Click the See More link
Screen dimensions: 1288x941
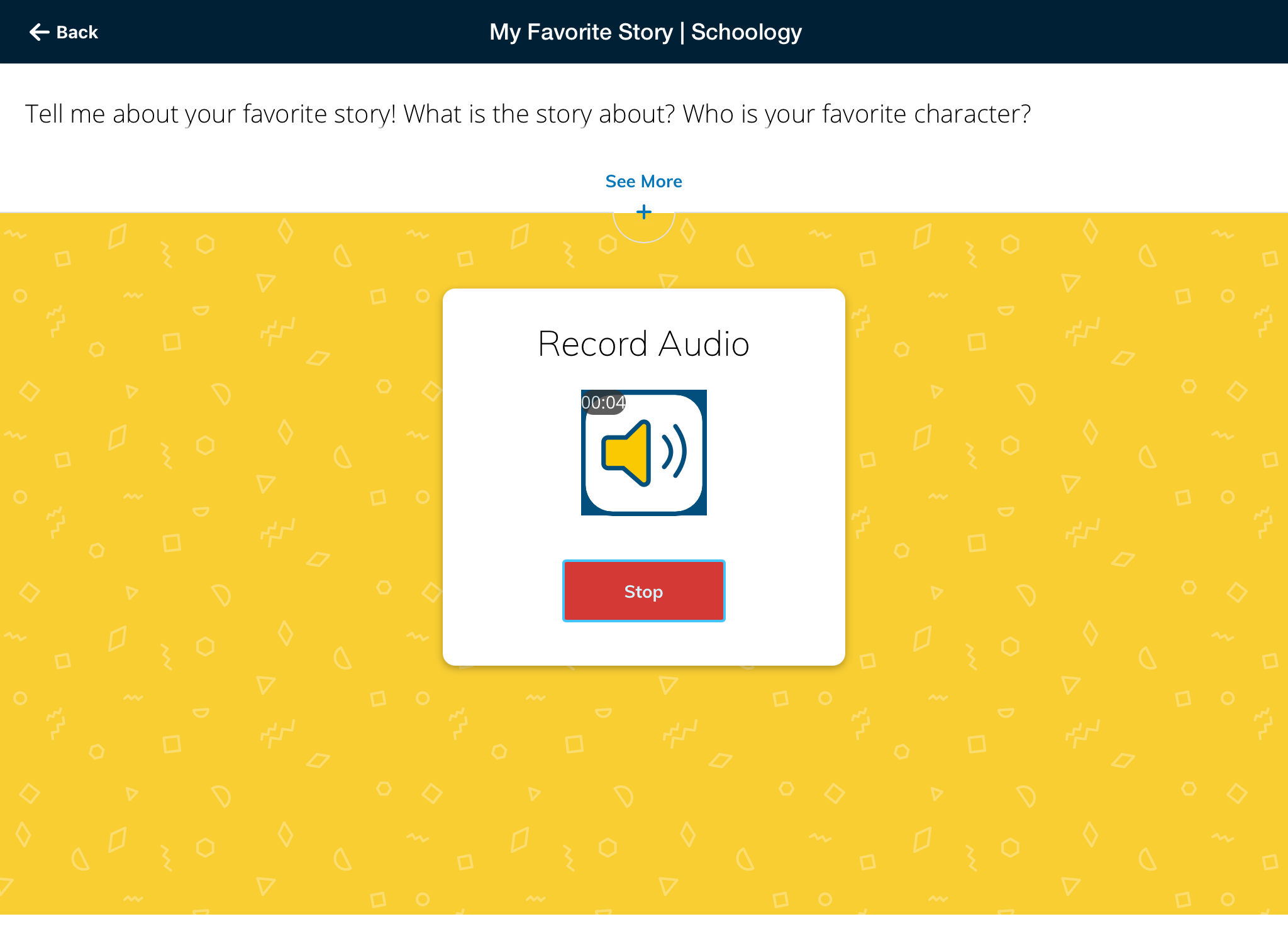pos(643,182)
